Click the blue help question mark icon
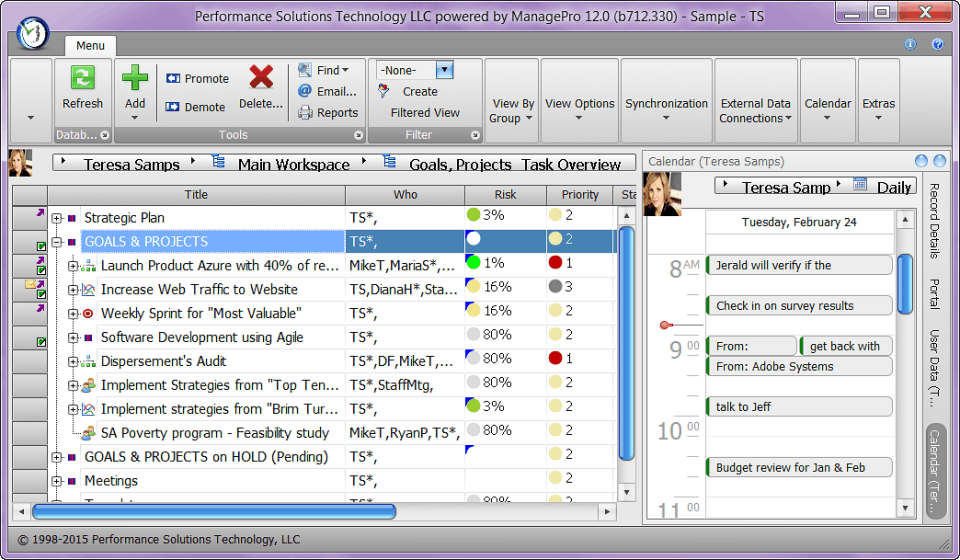This screenshot has height=560, width=960. tap(937, 44)
